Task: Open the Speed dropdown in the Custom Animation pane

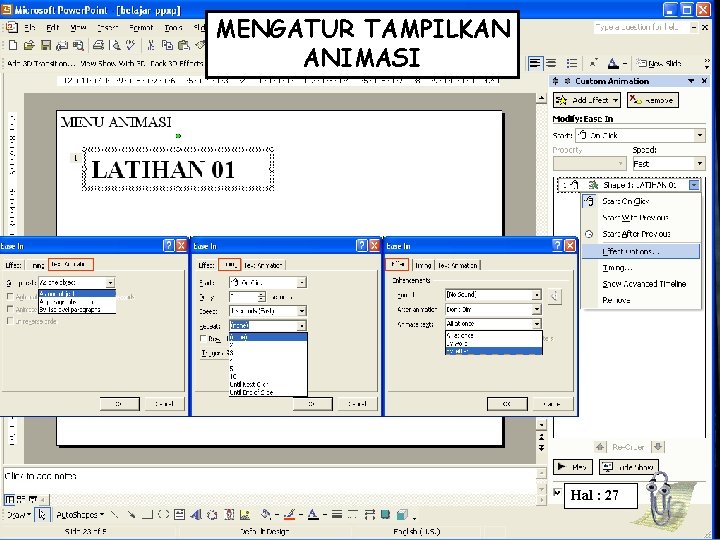Action: 699,163
